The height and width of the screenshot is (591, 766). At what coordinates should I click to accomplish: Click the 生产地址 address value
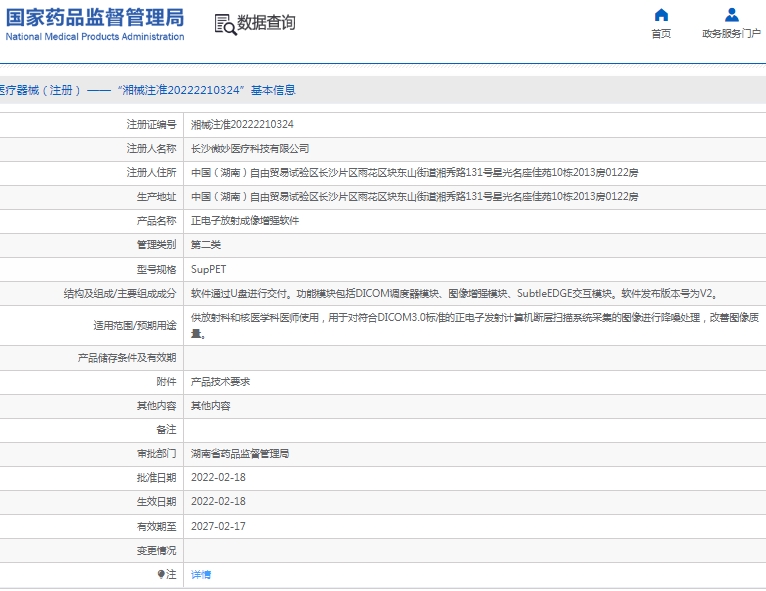click(x=414, y=196)
